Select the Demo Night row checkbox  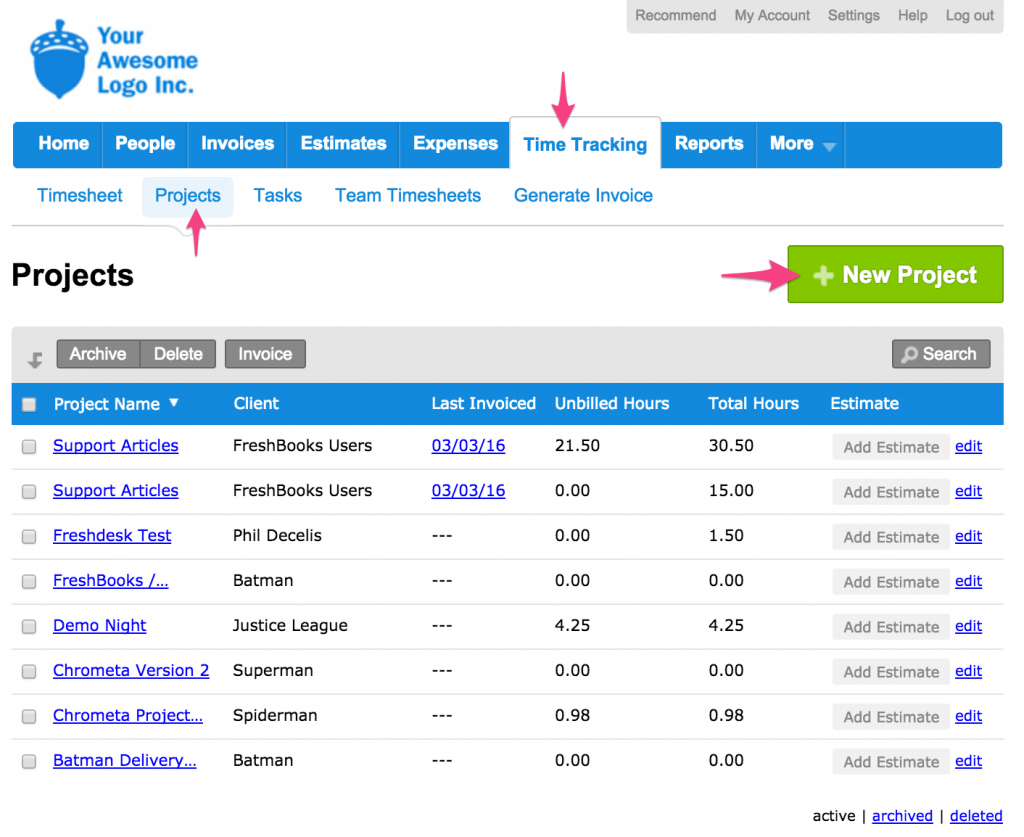(29, 627)
